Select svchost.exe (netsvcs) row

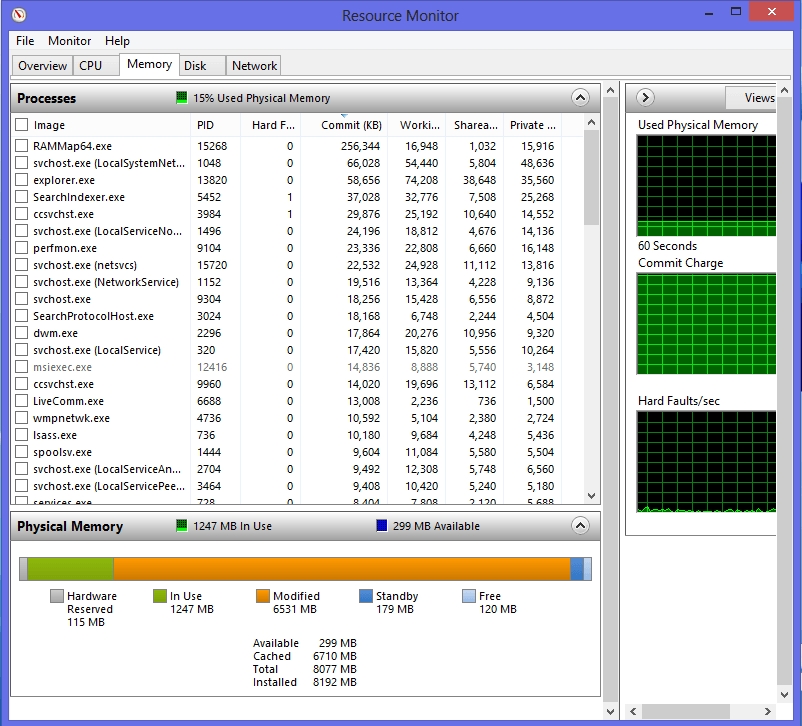(x=298, y=265)
